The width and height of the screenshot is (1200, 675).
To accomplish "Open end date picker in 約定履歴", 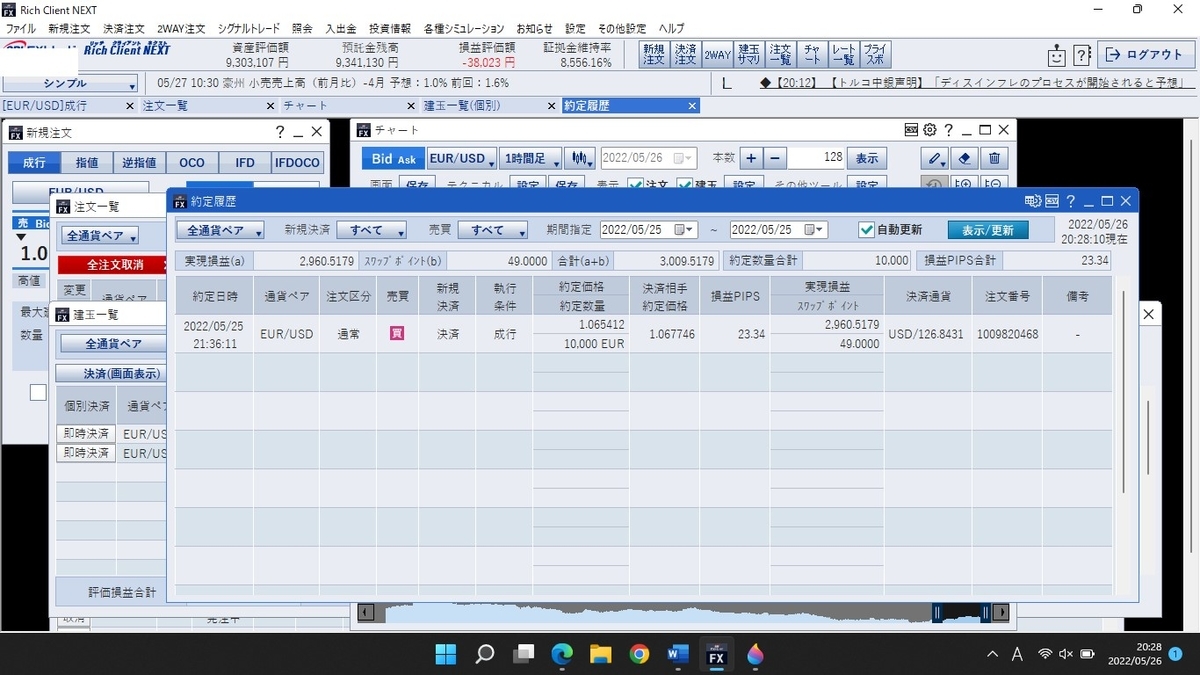I will click(x=816, y=230).
